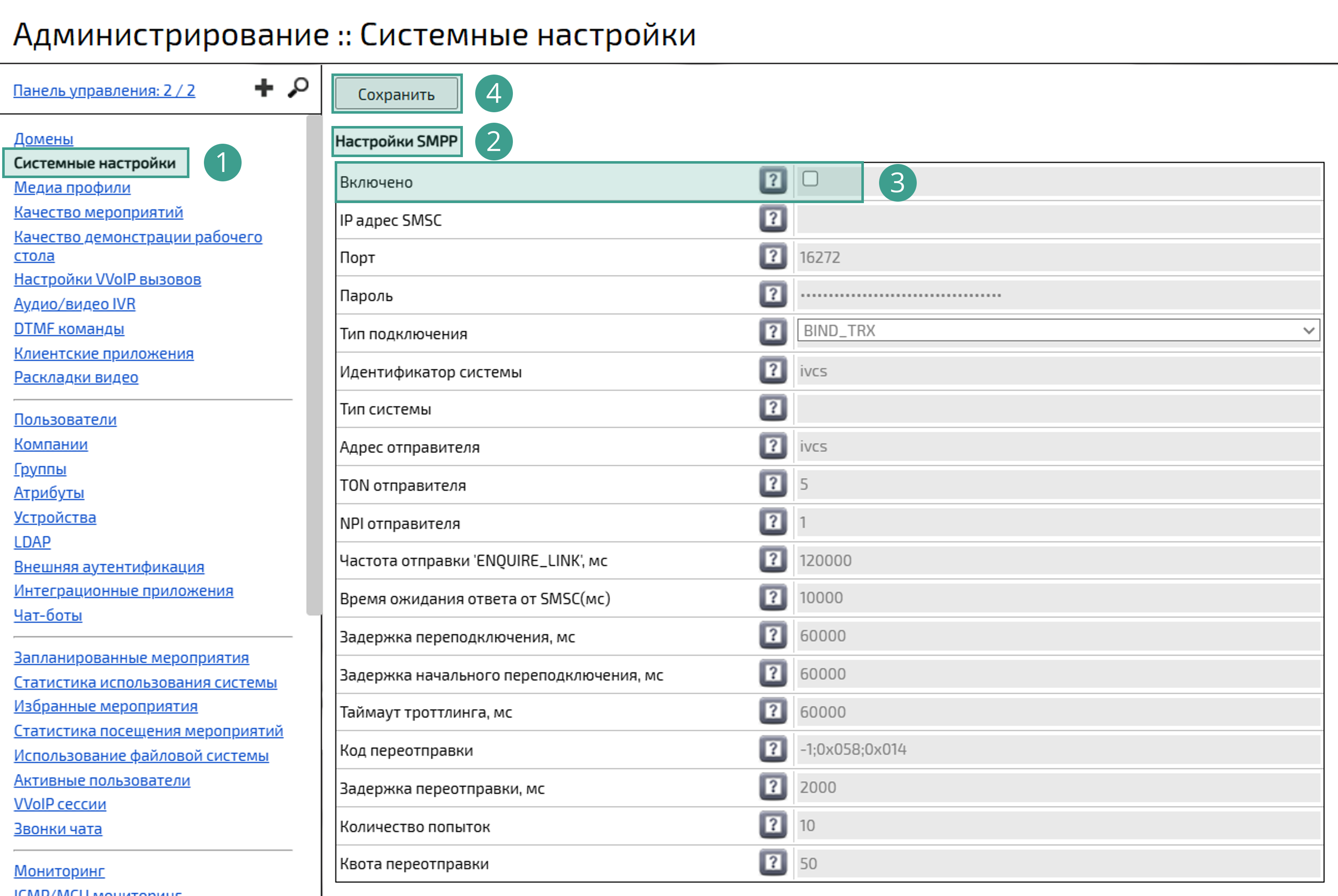Click the plus icon in control panel header

pos(263,88)
